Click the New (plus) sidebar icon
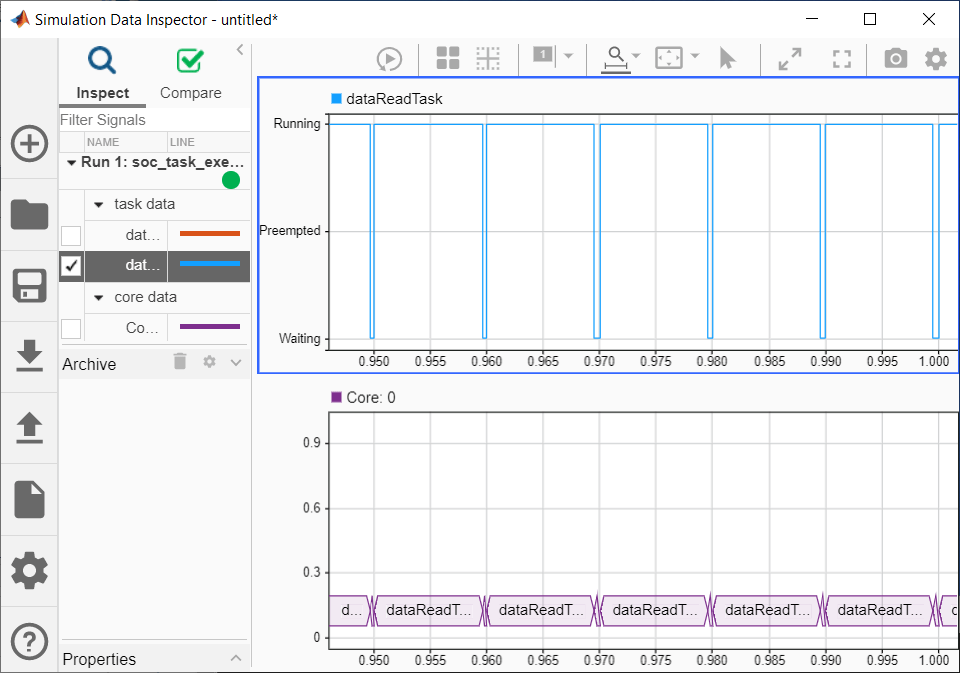This screenshot has height=673, width=960. tap(29, 144)
